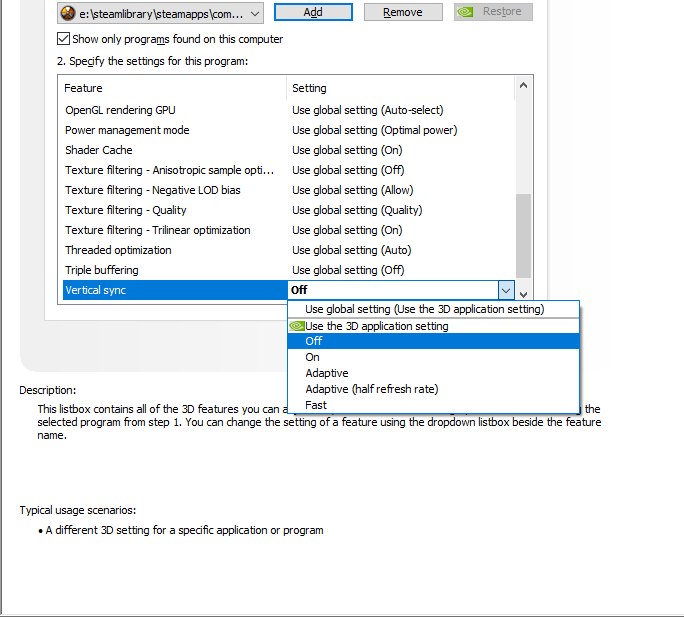Choose Off in the Vertical sync list
The height and width of the screenshot is (617, 684).
point(434,341)
